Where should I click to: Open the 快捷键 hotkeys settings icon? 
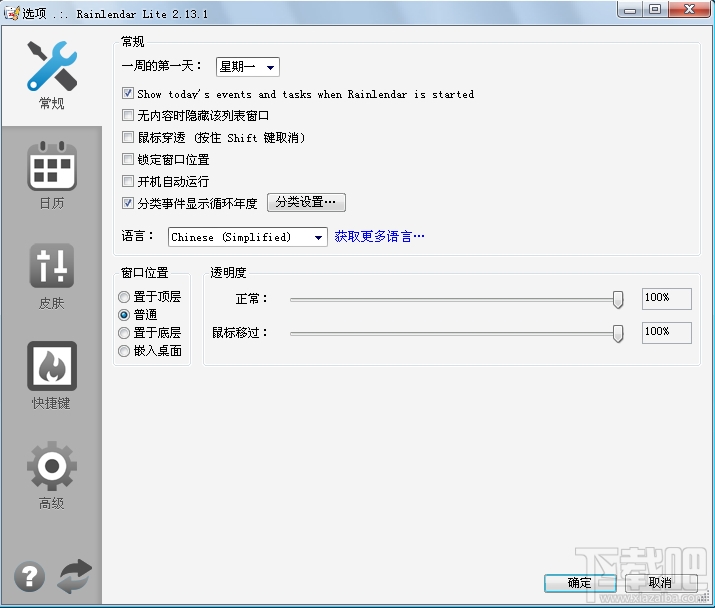click(x=52, y=366)
